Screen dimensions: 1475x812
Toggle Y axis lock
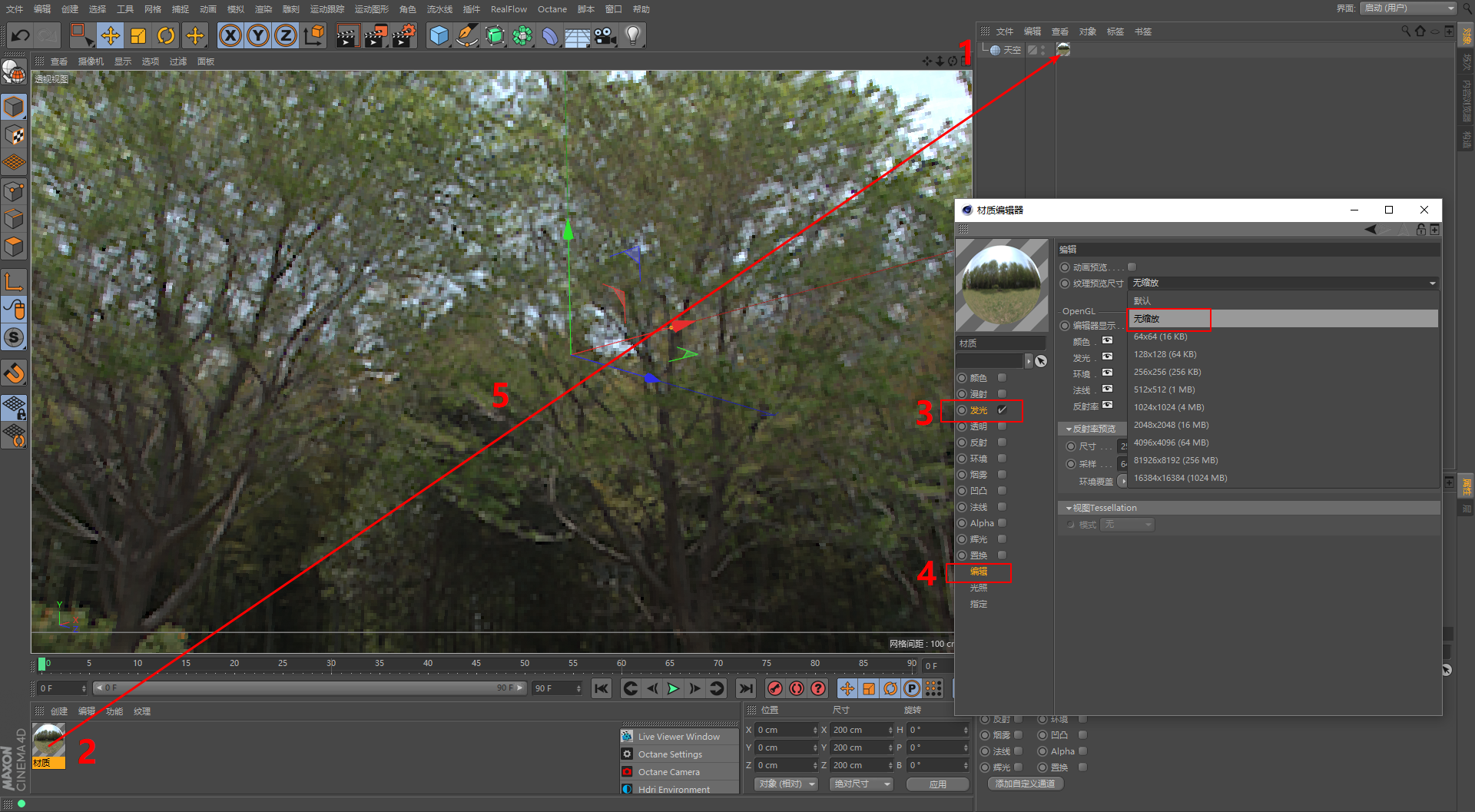[258, 35]
